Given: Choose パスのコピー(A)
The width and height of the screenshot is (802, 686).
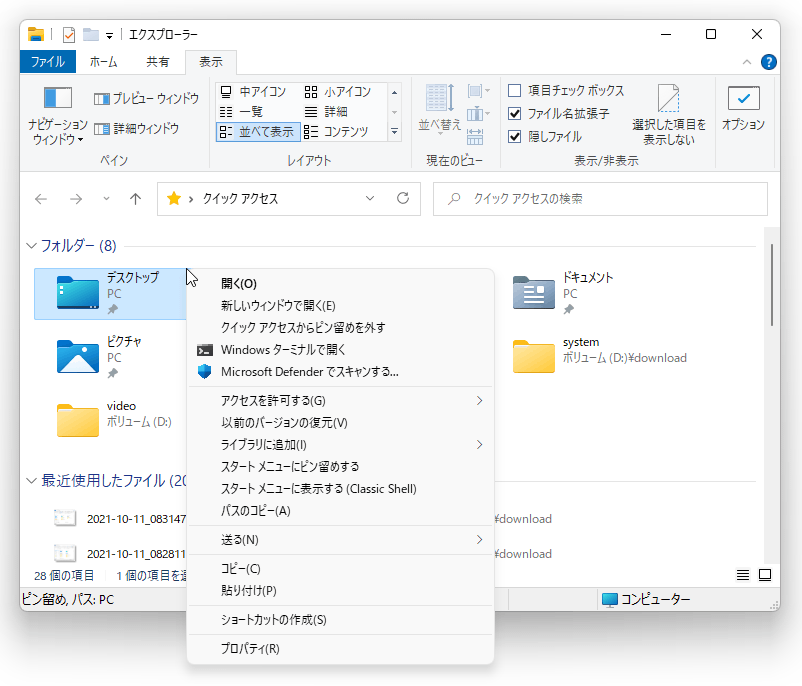Looking at the screenshot, I should coord(340,511).
